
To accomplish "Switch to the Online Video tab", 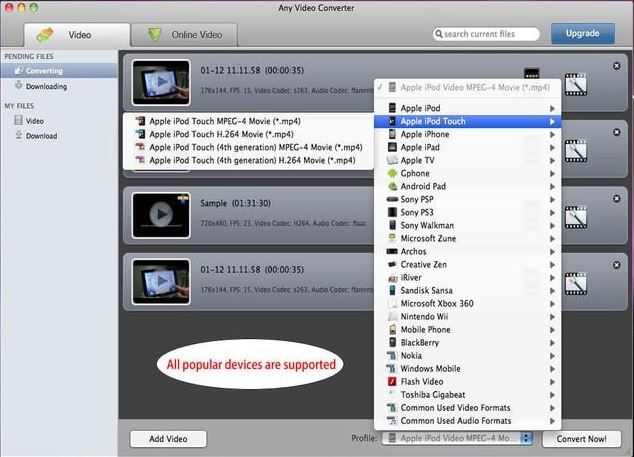I will click(184, 35).
